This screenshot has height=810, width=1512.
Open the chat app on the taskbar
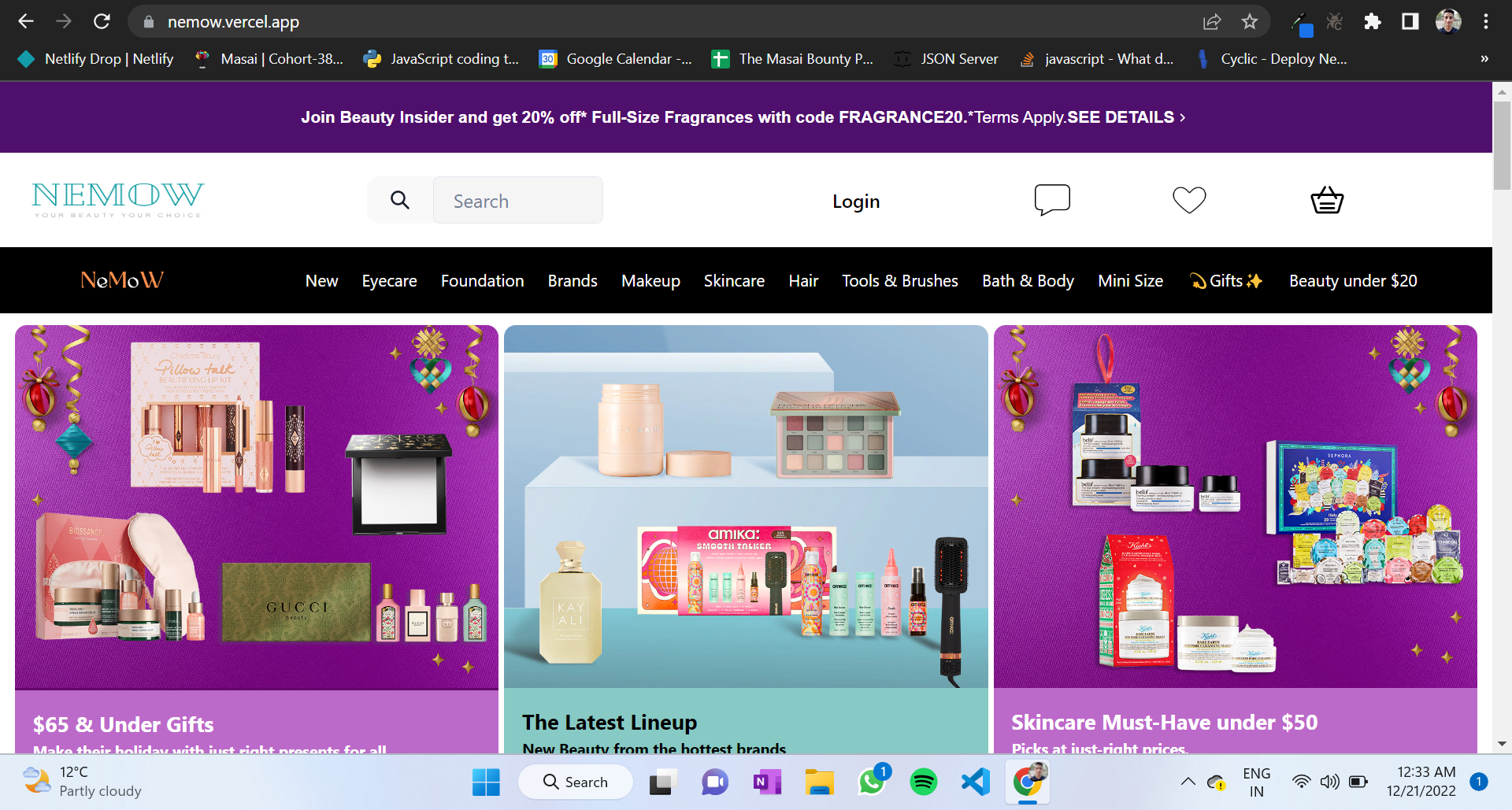tap(715, 782)
